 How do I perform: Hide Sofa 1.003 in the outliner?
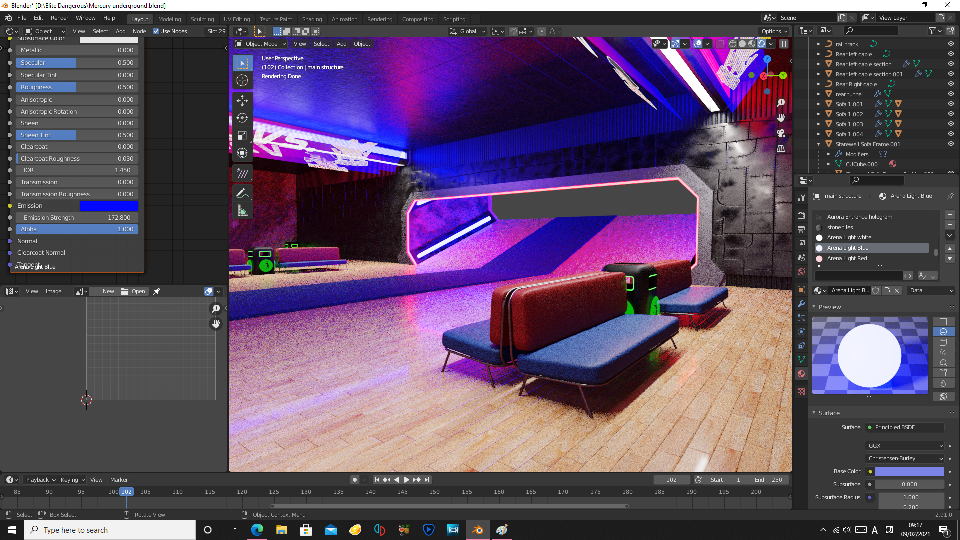(951, 124)
